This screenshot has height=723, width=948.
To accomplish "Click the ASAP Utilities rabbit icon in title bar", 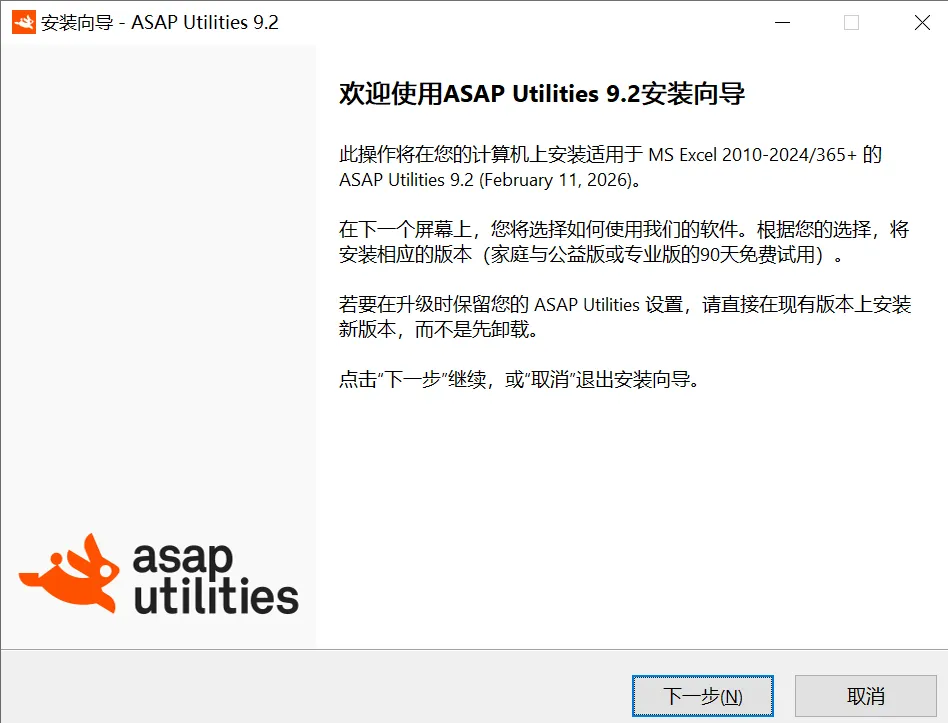I will [x=24, y=22].
